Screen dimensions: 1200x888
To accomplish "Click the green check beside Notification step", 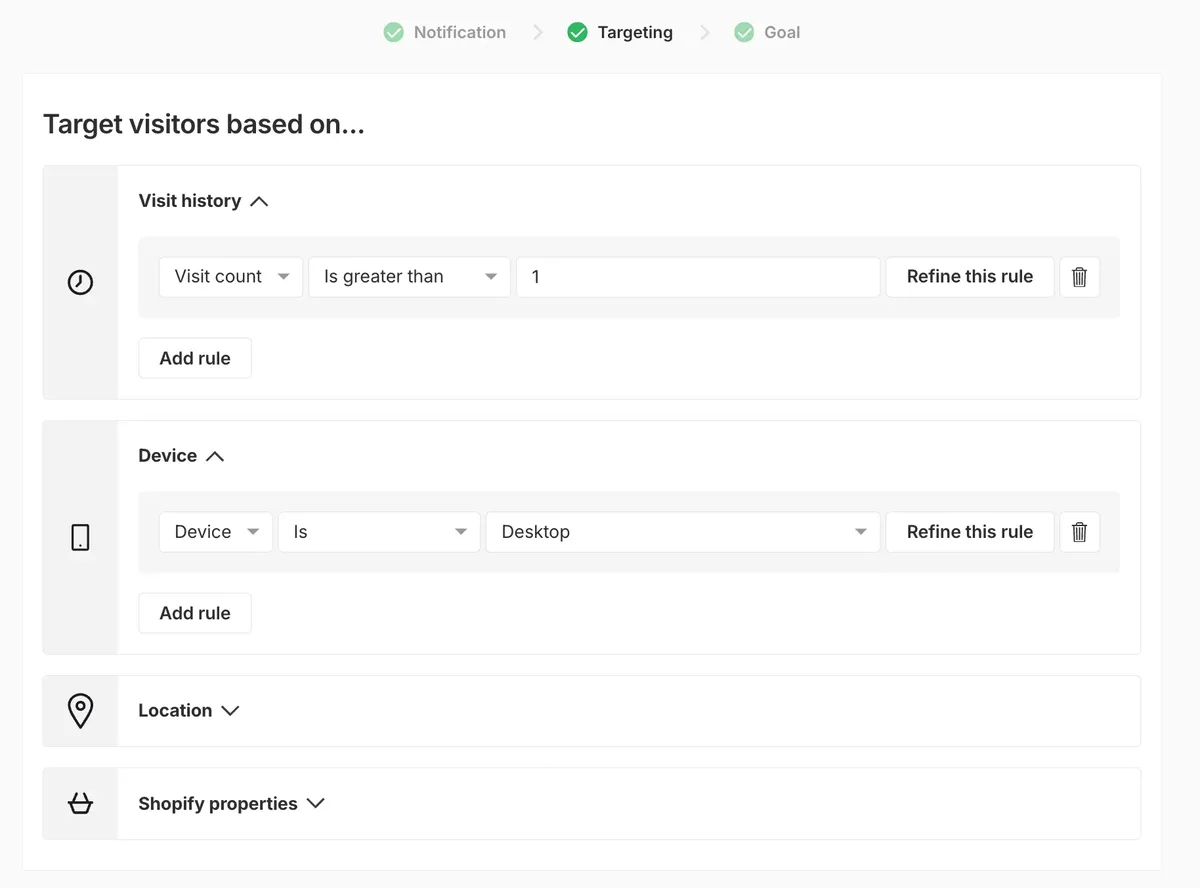I will coord(394,32).
